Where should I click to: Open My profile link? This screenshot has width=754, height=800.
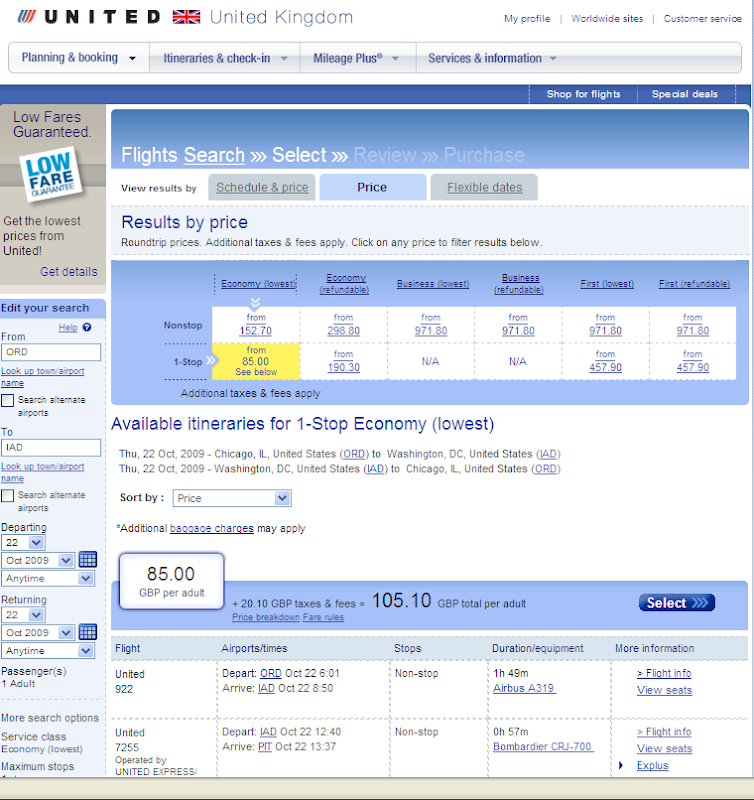click(527, 18)
